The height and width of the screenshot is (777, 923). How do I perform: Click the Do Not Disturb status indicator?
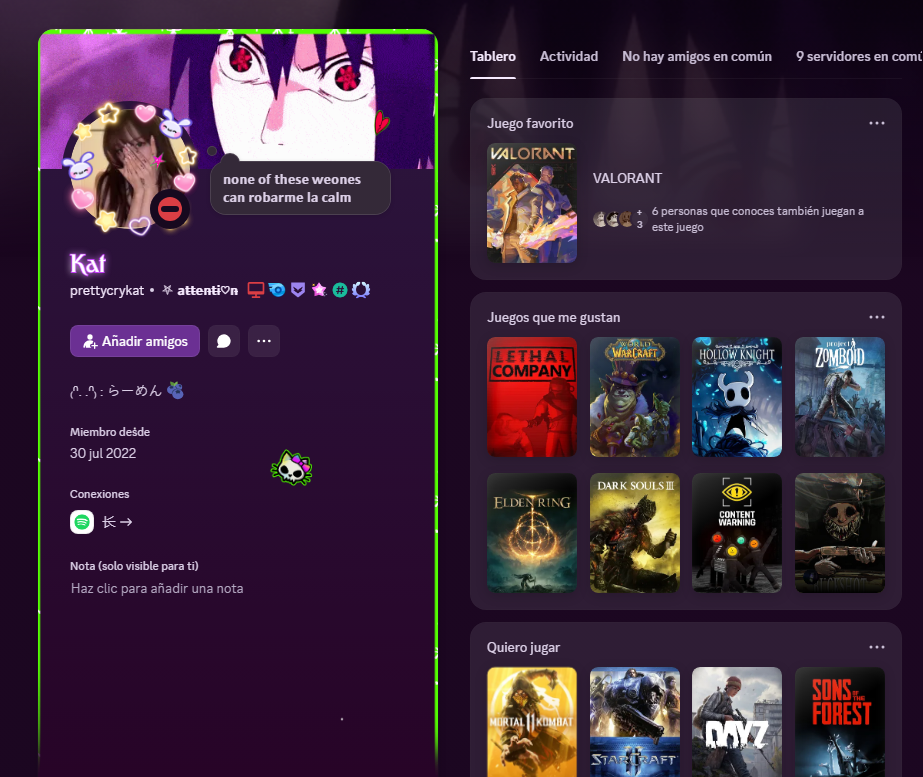coord(170,209)
